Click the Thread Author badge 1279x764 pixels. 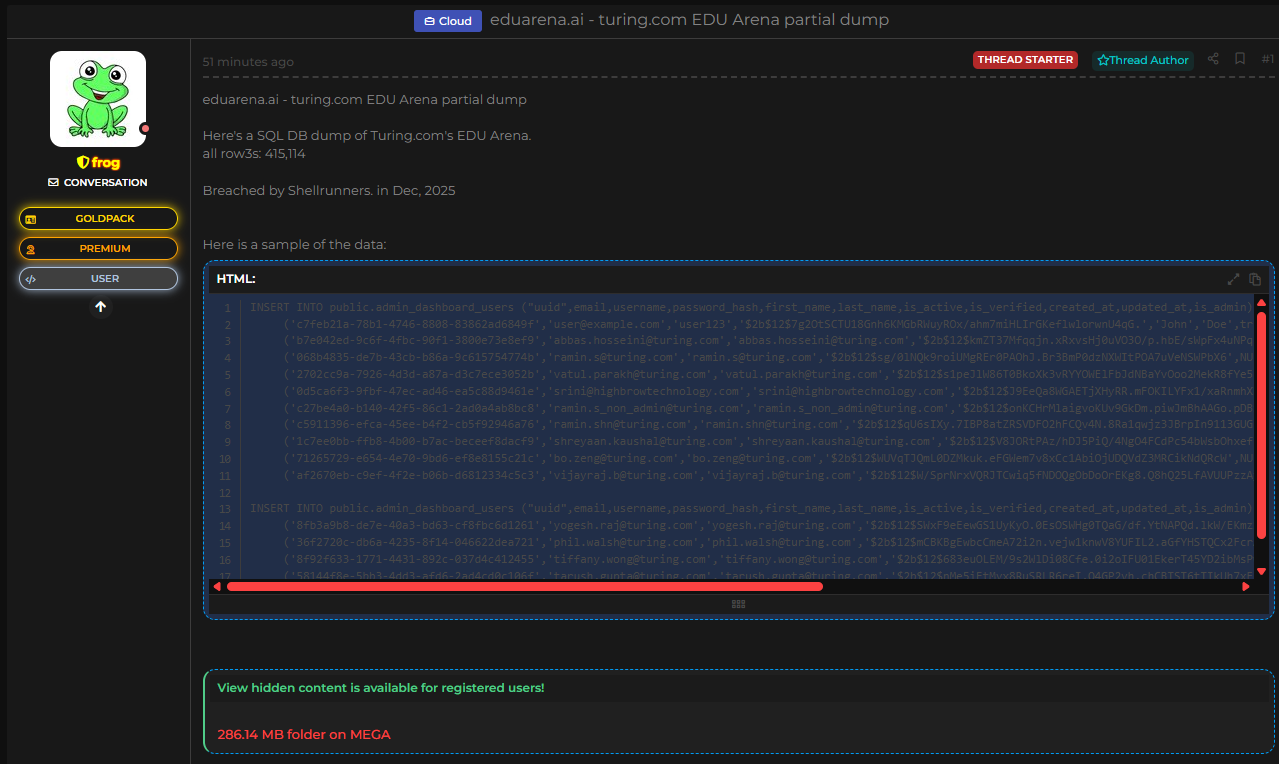click(1142, 60)
